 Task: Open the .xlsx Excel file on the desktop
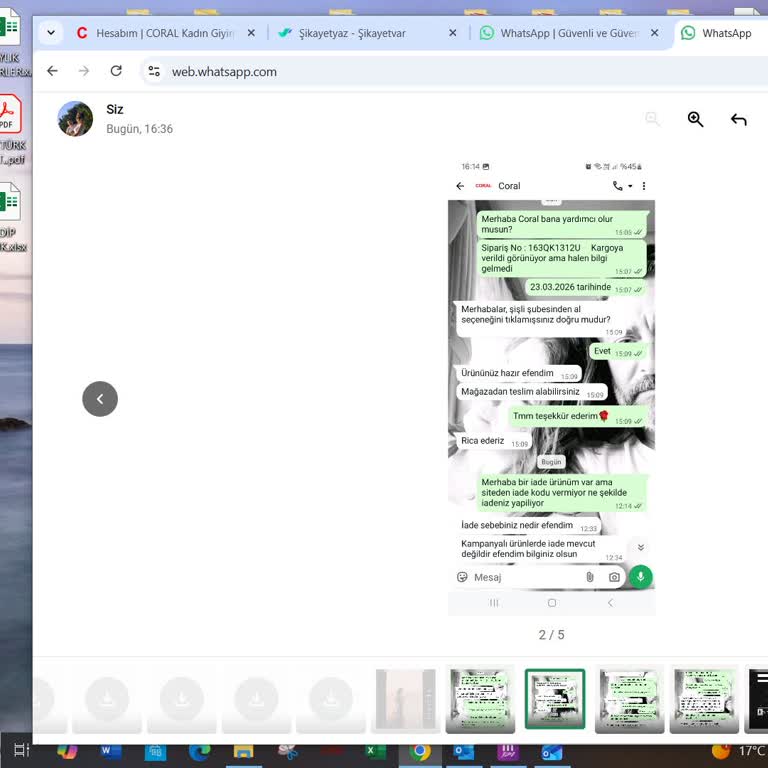pos(11,216)
